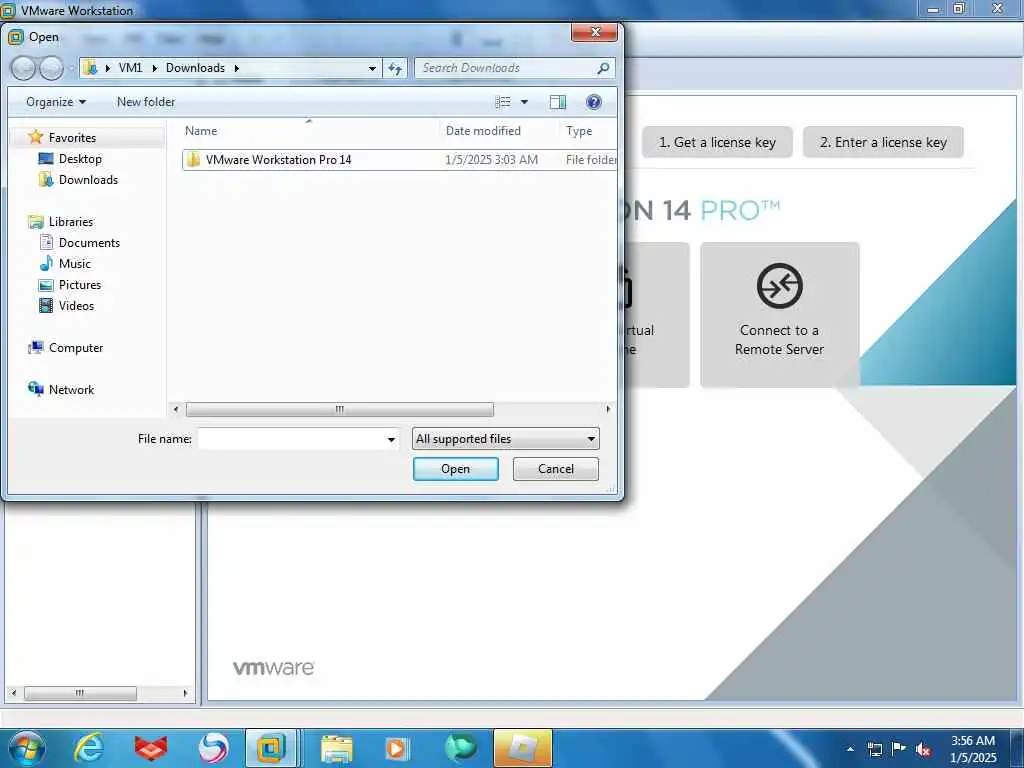Click Downloads in the address breadcrumb
Viewport: 1024px width, 768px height.
tap(195, 68)
